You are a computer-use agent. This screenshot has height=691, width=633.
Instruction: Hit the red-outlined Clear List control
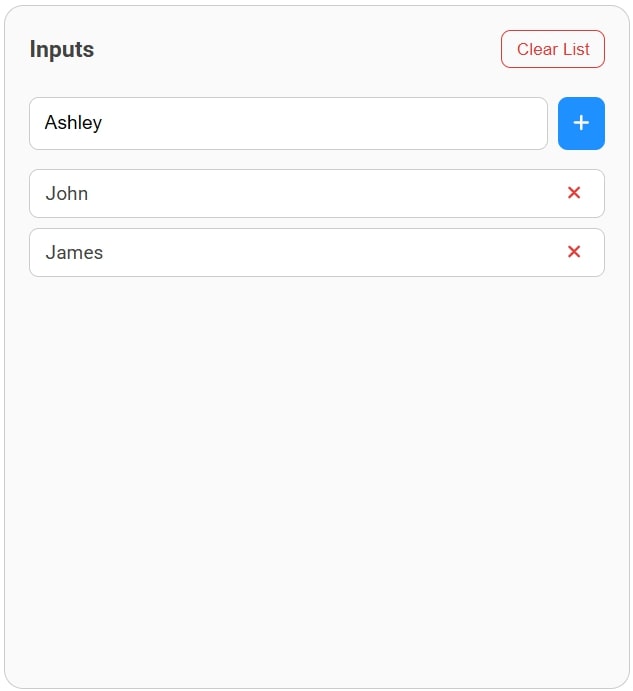[x=552, y=49]
